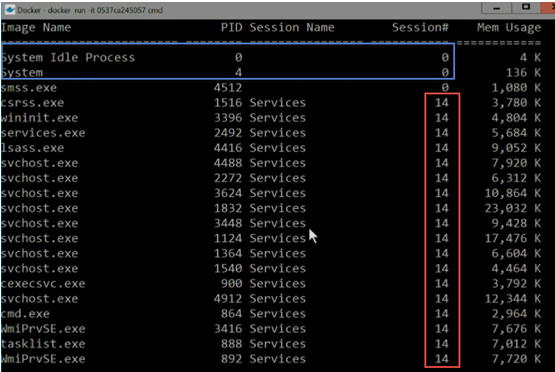Viewport: 555px width, 372px height.
Task: Click memory value '1,080 K' of smss.exe
Action: 516,87
